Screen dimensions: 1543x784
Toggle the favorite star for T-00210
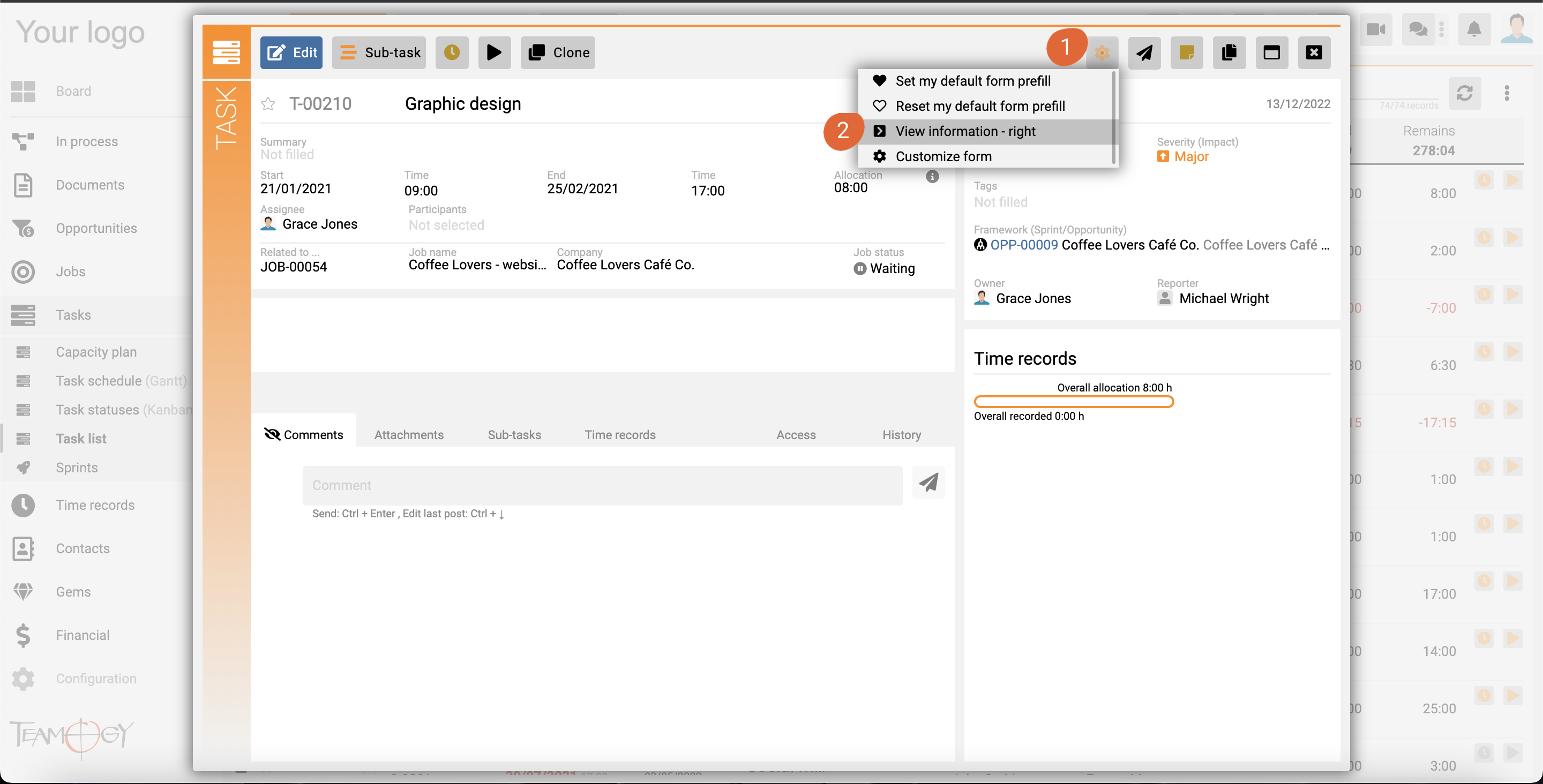[268, 104]
